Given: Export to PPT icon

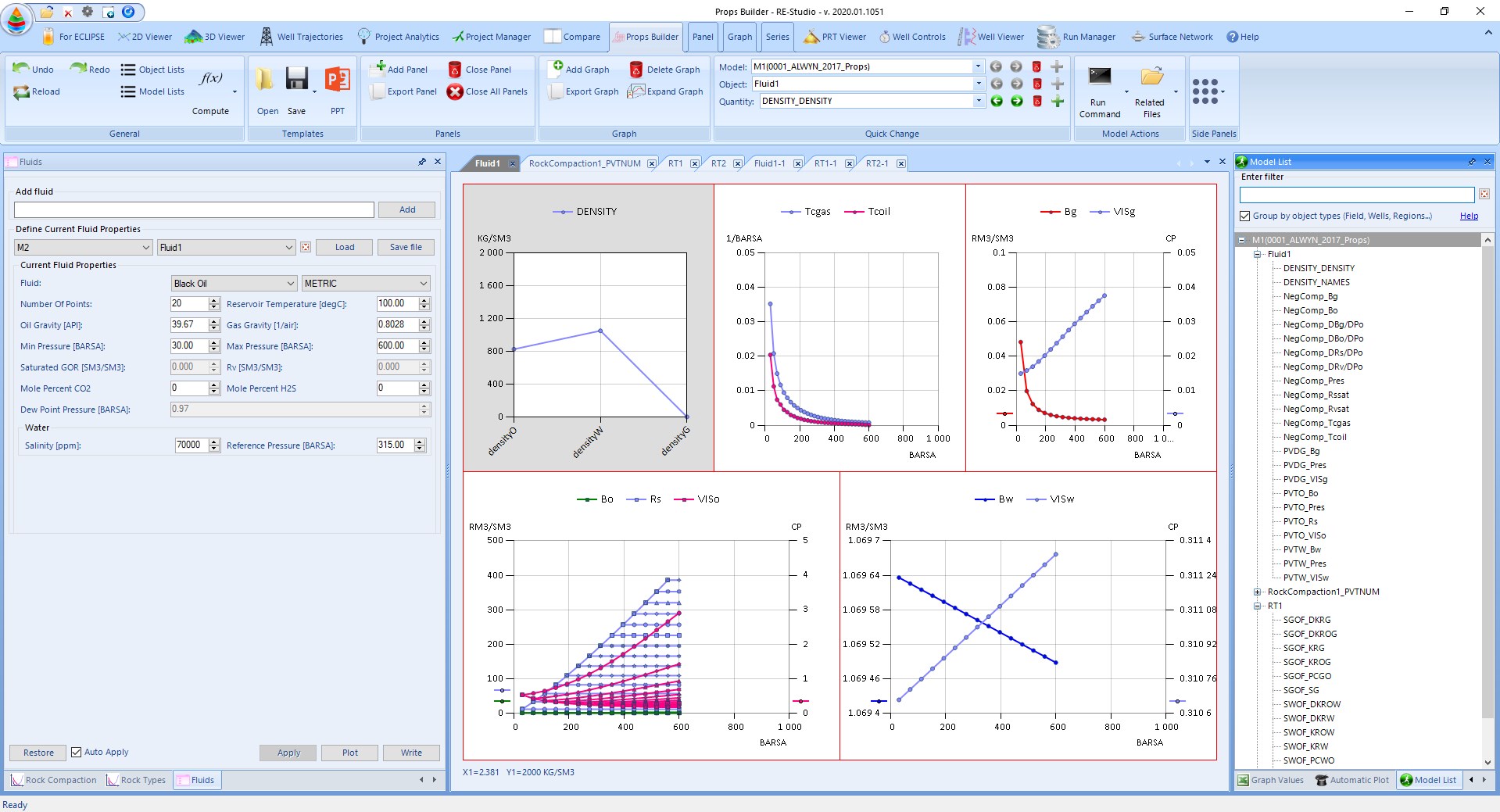Looking at the screenshot, I should 337,79.
